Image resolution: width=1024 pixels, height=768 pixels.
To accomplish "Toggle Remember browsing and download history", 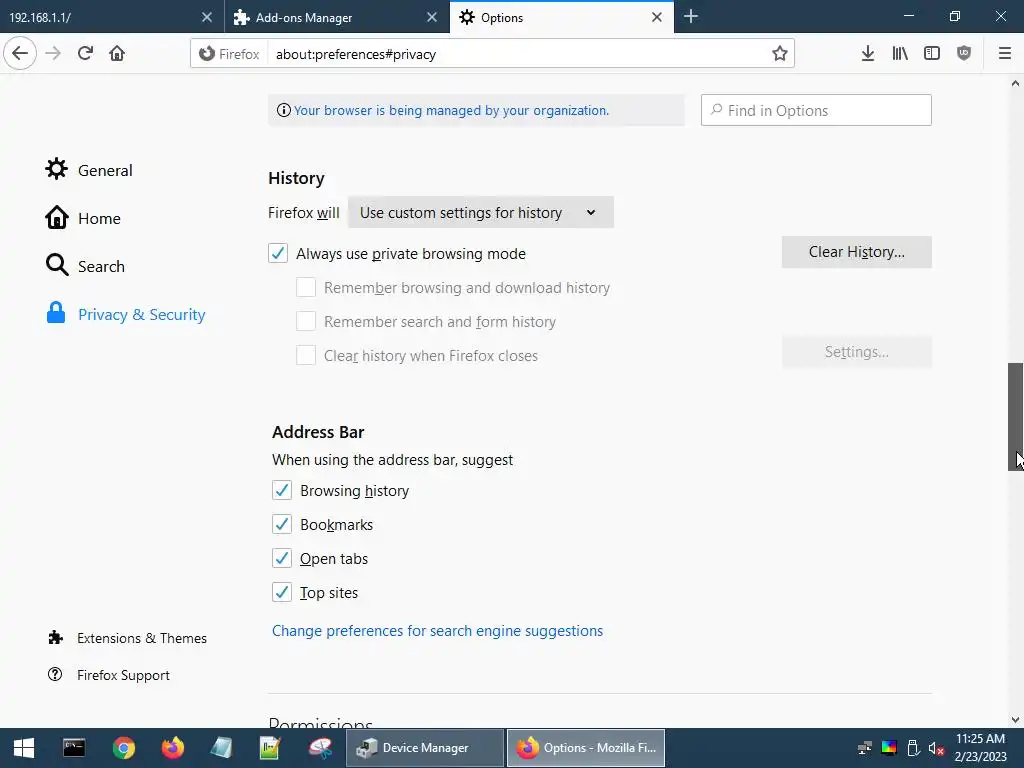I will [x=306, y=287].
